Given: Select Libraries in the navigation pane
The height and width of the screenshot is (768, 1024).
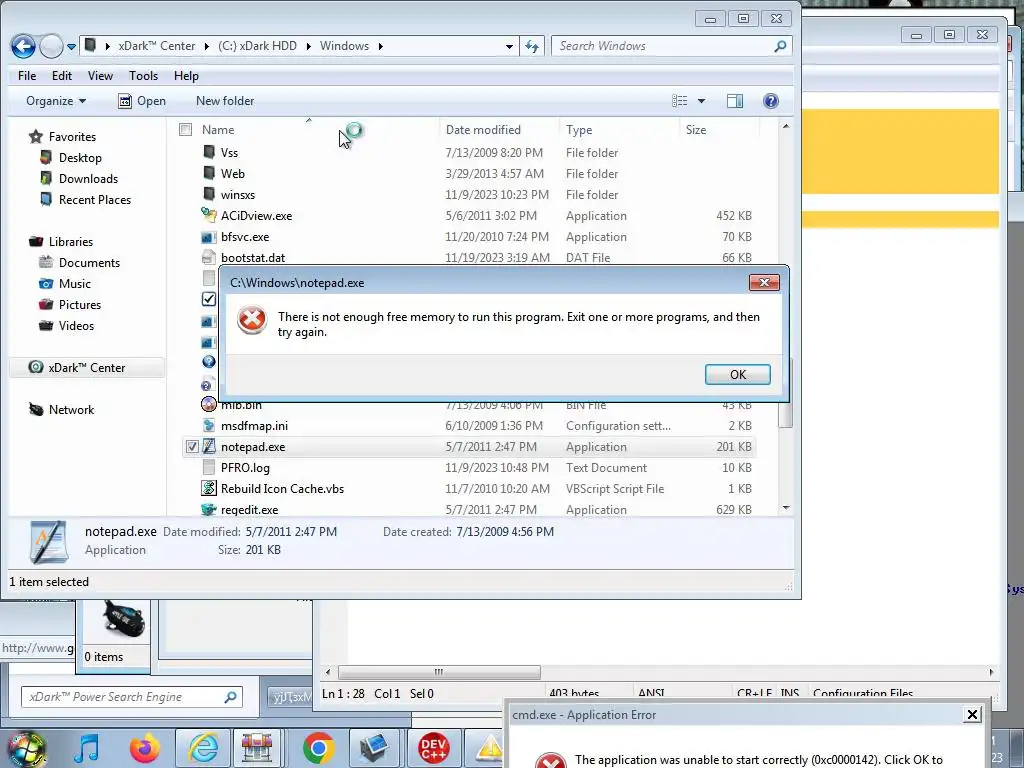Looking at the screenshot, I should tap(61, 242).
